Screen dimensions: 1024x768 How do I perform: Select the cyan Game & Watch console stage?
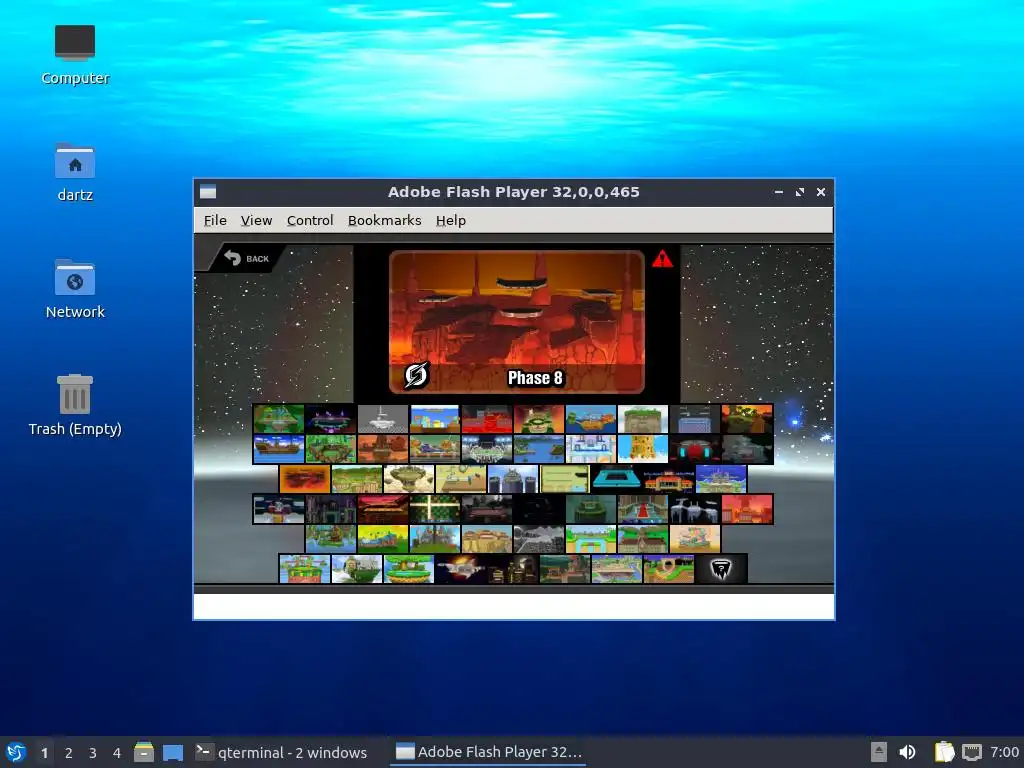click(x=617, y=479)
